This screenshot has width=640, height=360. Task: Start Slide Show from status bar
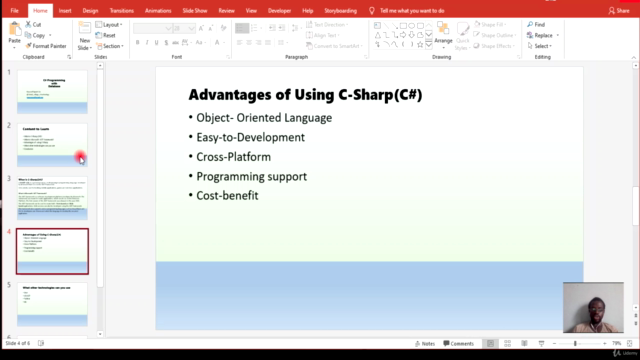(x=542, y=344)
